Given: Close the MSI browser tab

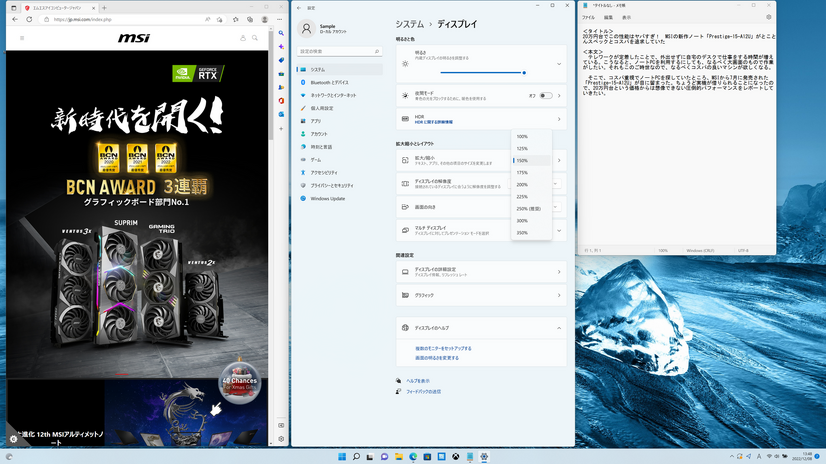Looking at the screenshot, I should pyautogui.click(x=94, y=8).
